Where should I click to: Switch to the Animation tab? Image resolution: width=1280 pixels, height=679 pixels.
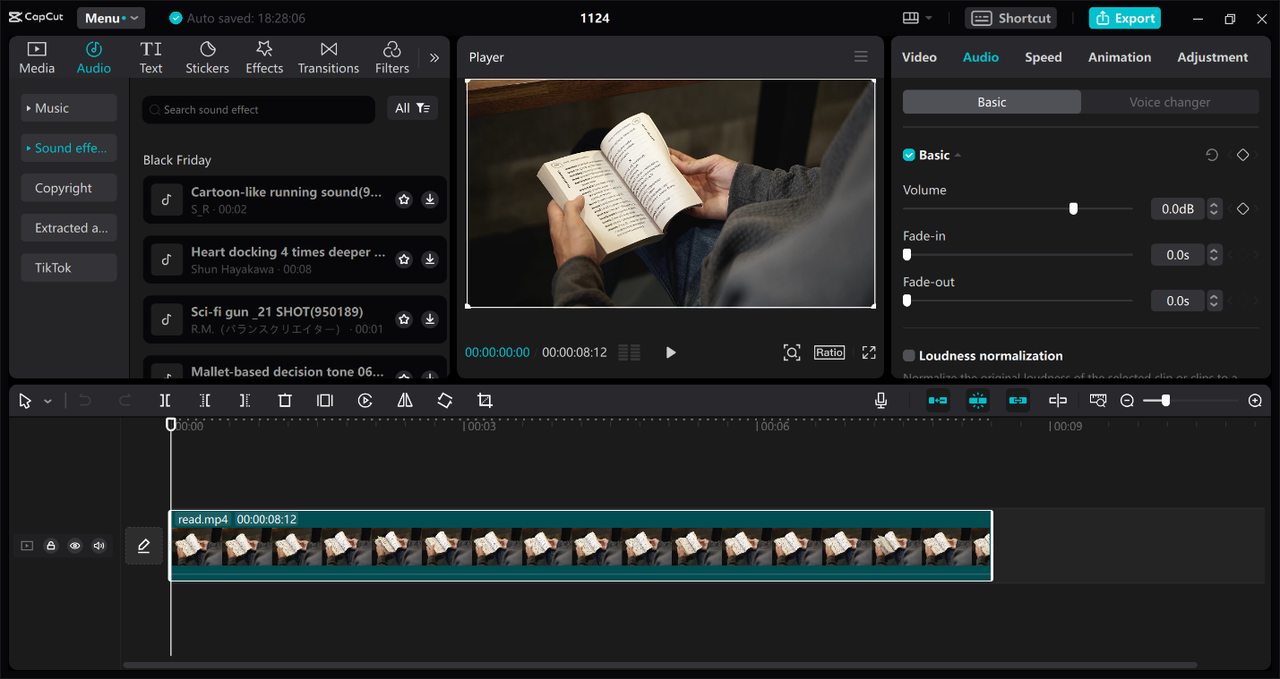[1119, 57]
